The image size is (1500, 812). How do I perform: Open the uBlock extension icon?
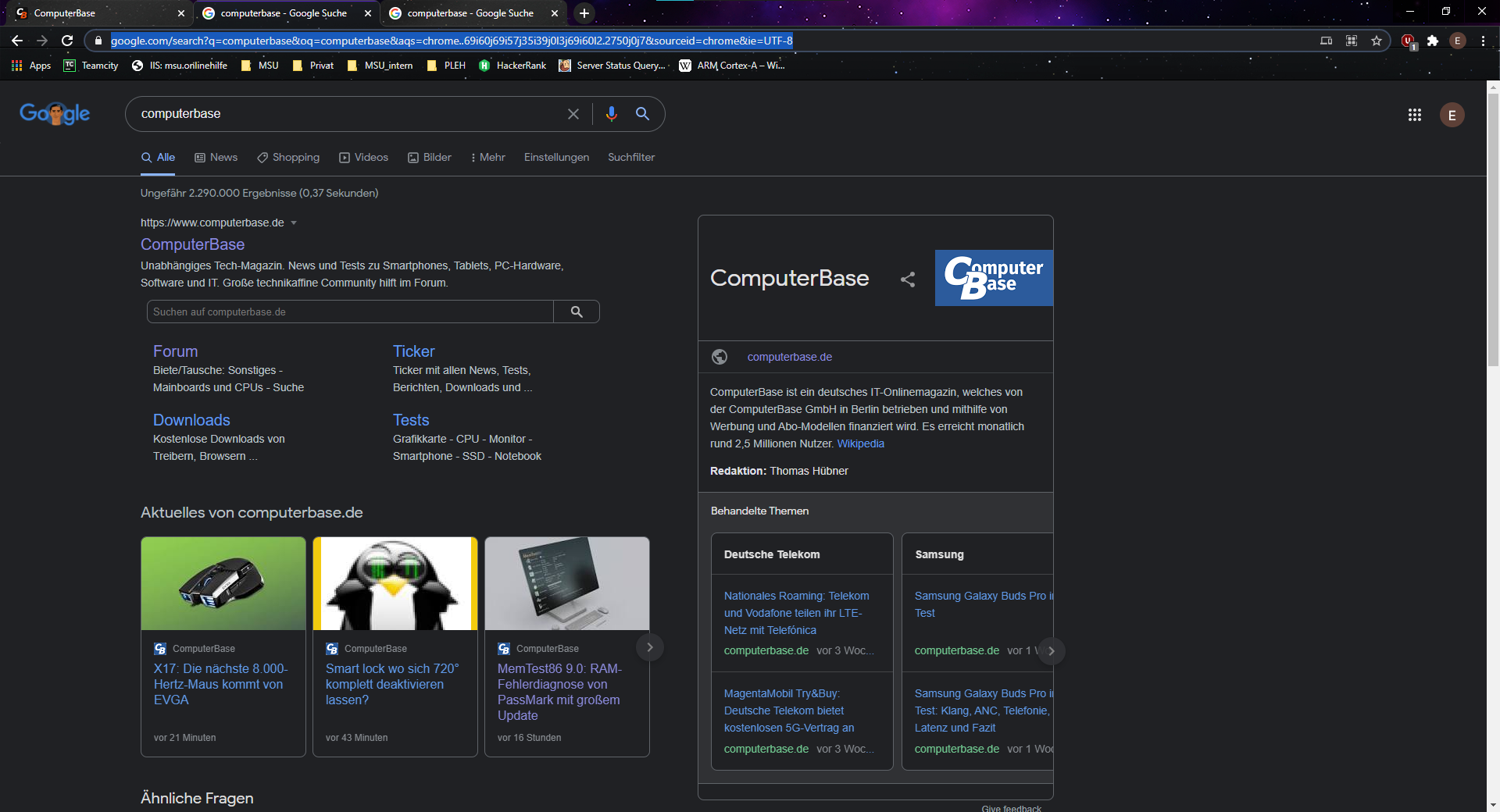pyautogui.click(x=1409, y=41)
